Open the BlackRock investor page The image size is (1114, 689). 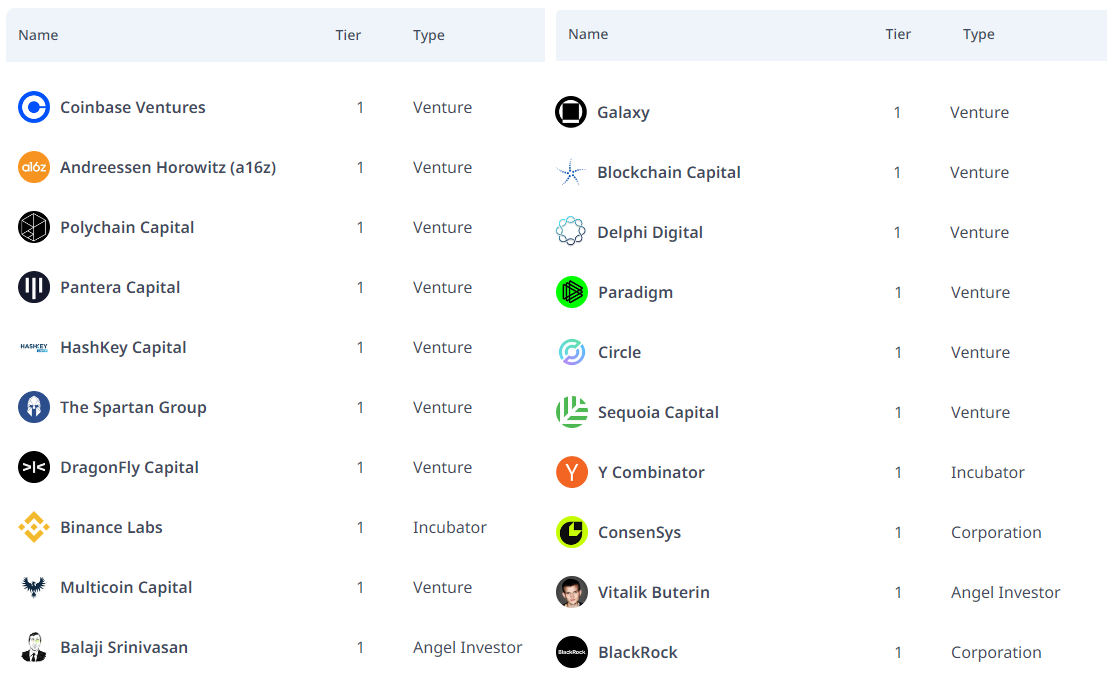[638, 652]
